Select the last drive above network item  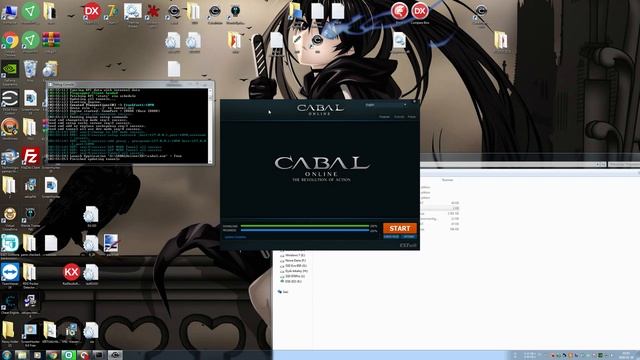click(291, 282)
